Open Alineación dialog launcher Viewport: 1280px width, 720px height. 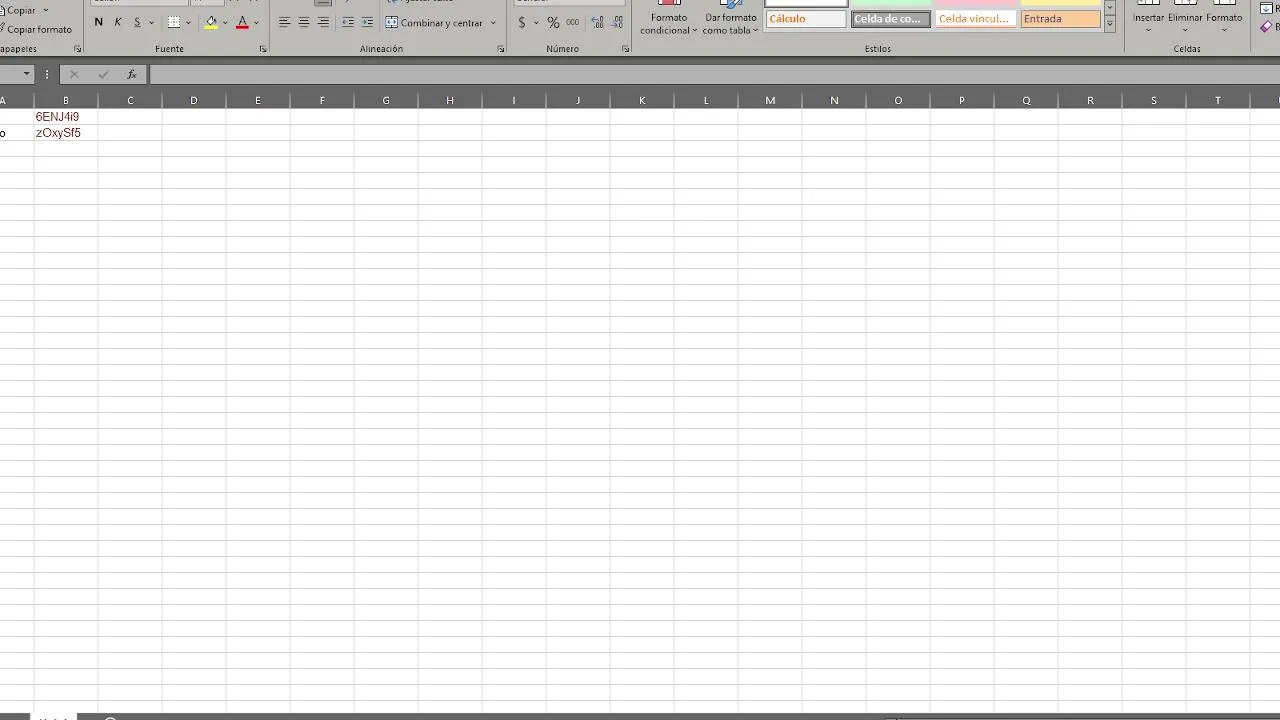501,49
